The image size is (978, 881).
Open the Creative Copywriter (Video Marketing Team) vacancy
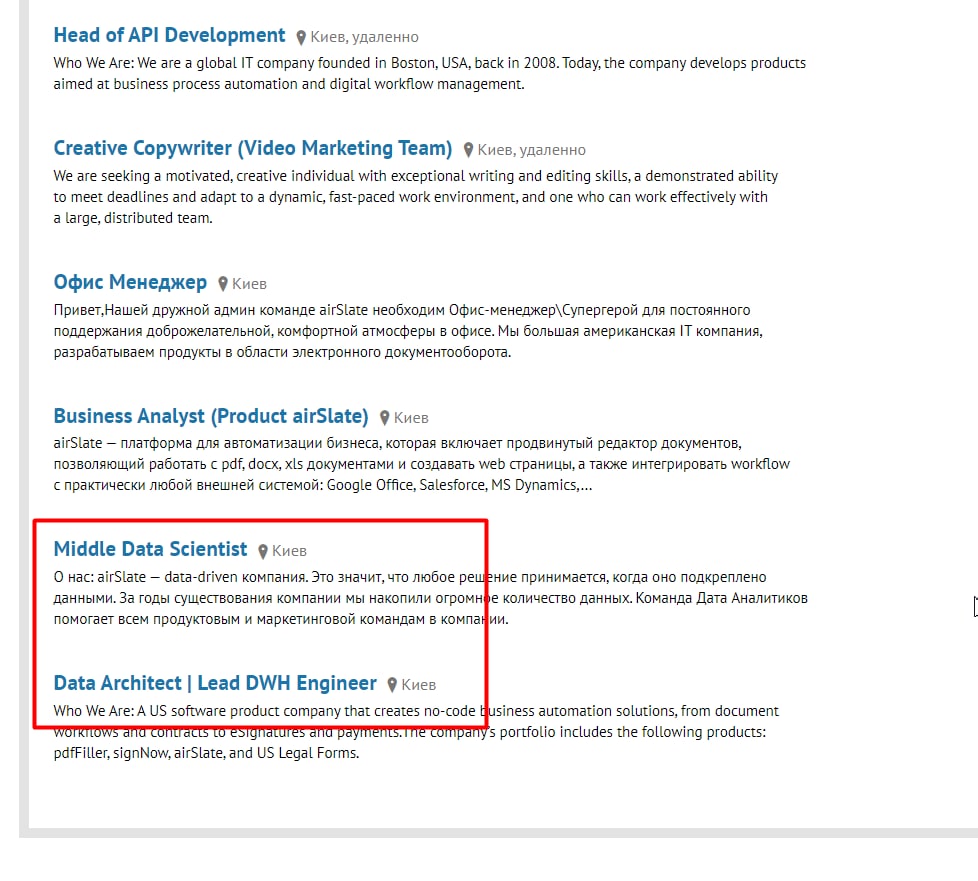(253, 148)
